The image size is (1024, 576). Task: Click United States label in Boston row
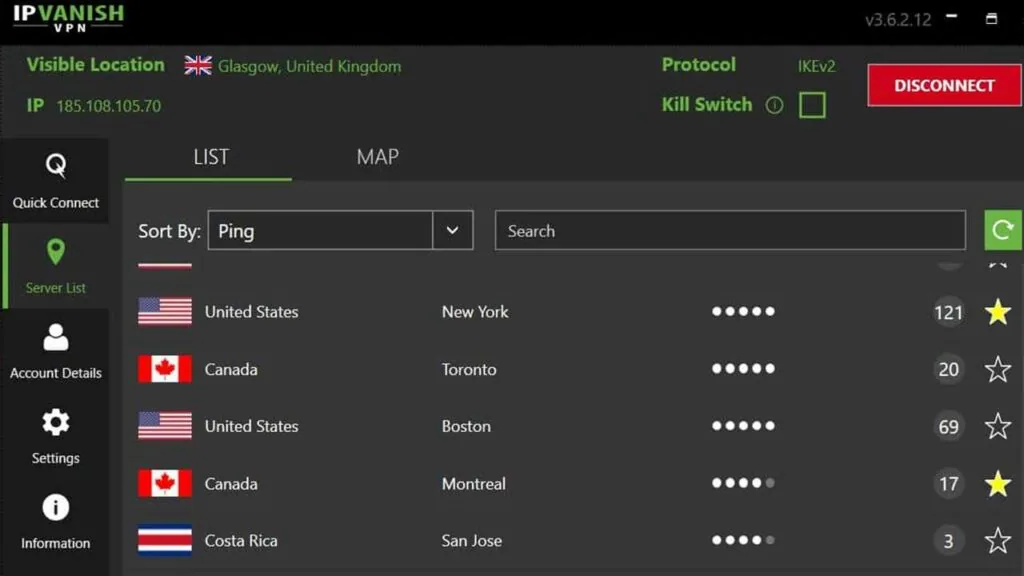(251, 426)
